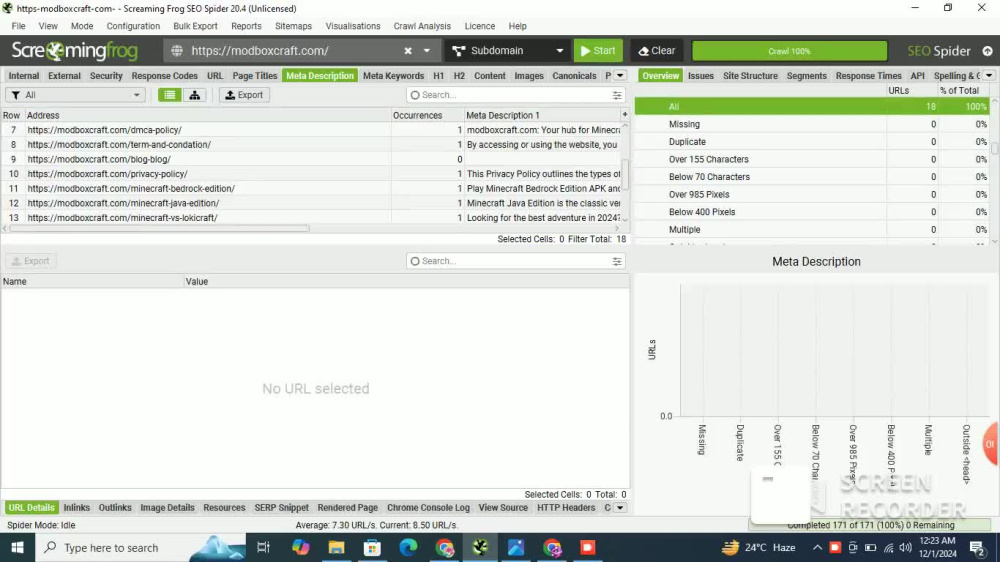The width and height of the screenshot is (1000, 562).
Task: Open the URL history dropdown arrow
Action: [427, 51]
